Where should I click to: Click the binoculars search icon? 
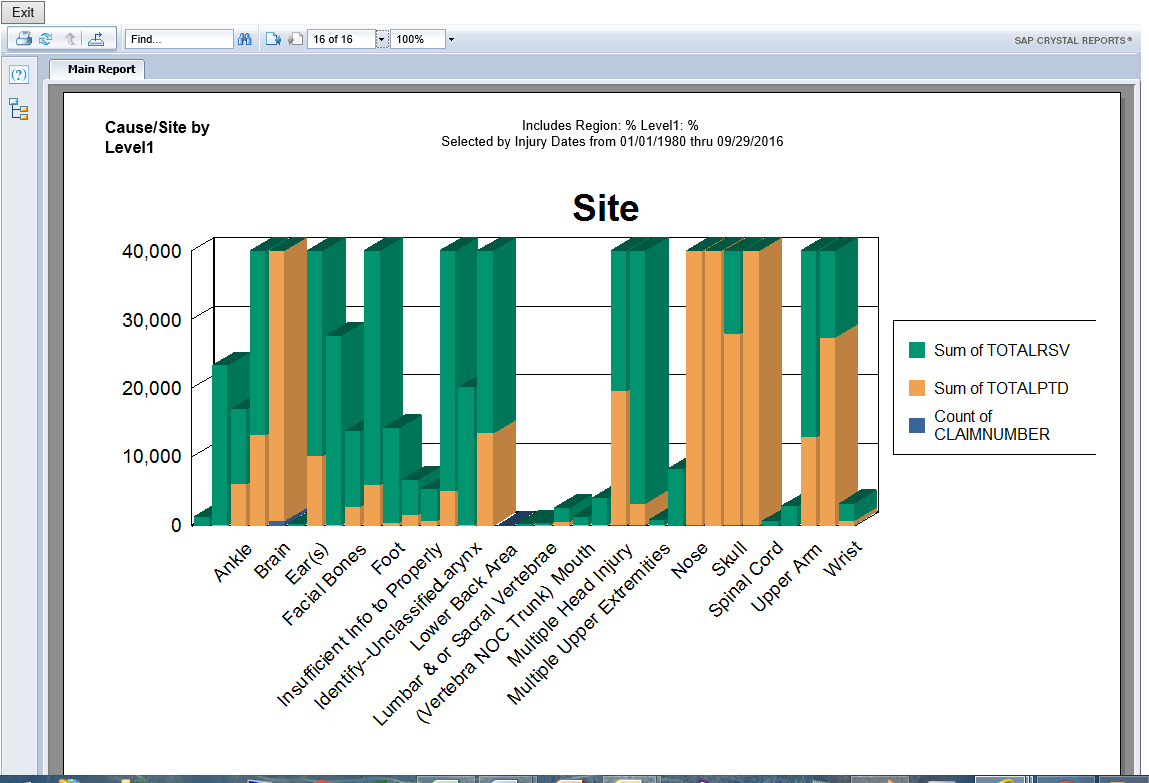[244, 39]
